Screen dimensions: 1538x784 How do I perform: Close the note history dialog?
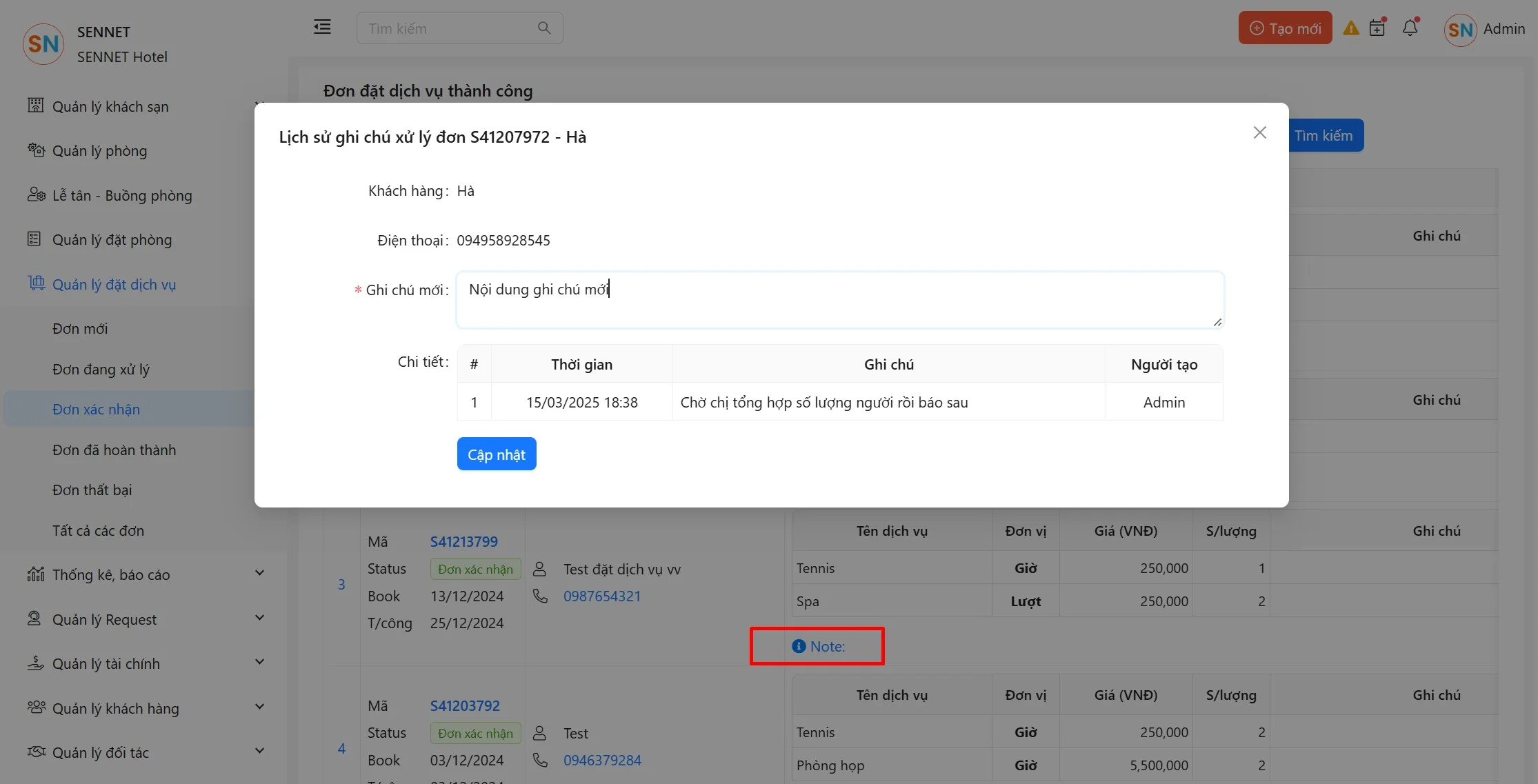coord(1259,132)
